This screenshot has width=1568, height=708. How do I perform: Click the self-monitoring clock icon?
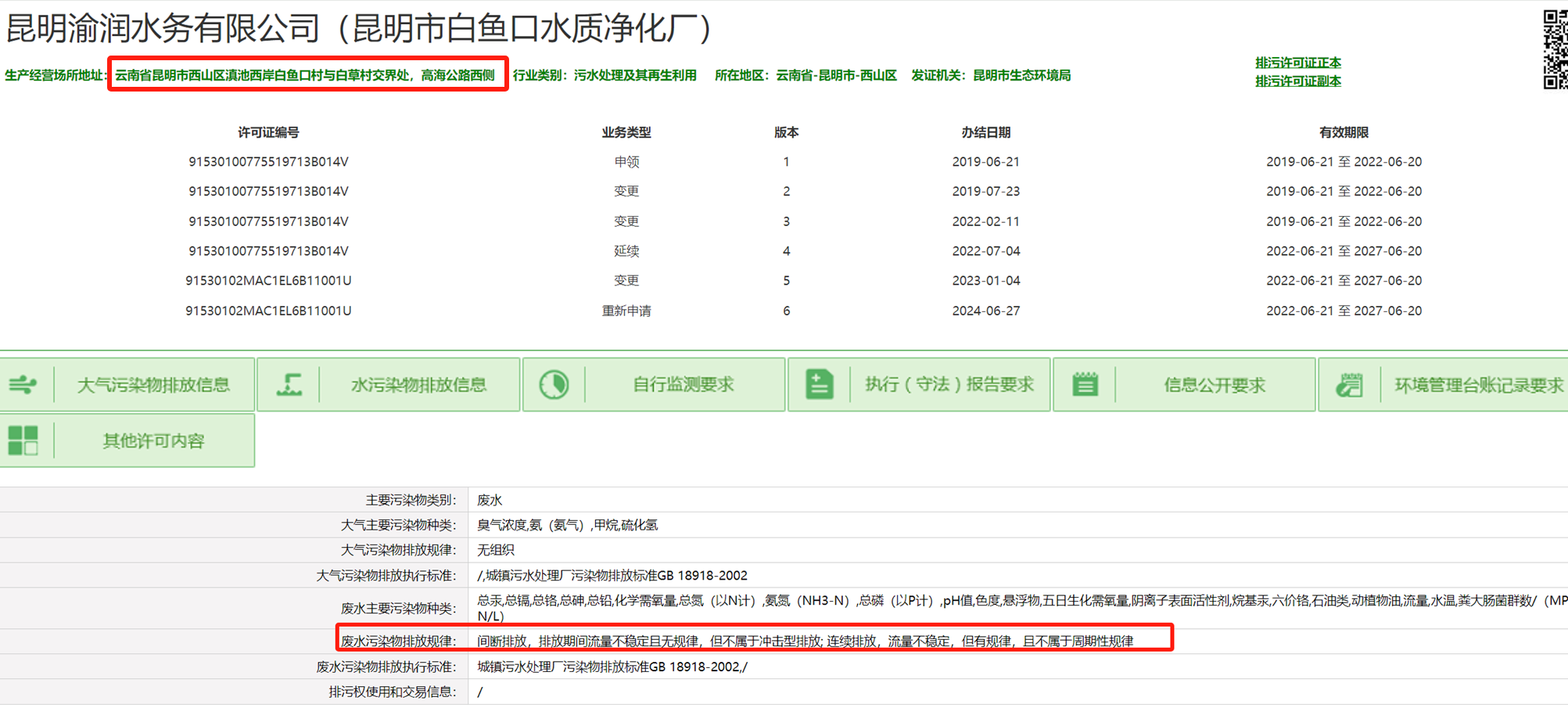(x=554, y=384)
